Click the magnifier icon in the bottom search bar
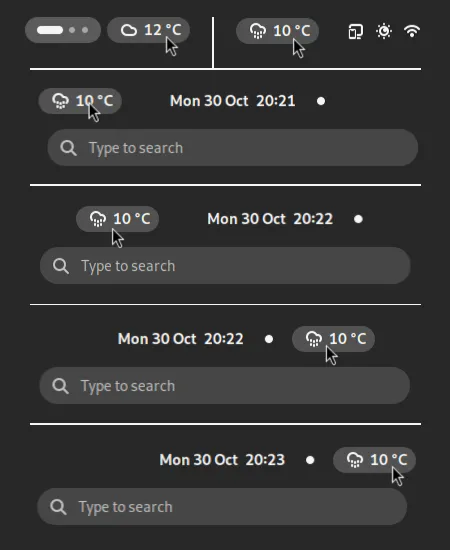The image size is (450, 550). pyautogui.click(x=58, y=507)
